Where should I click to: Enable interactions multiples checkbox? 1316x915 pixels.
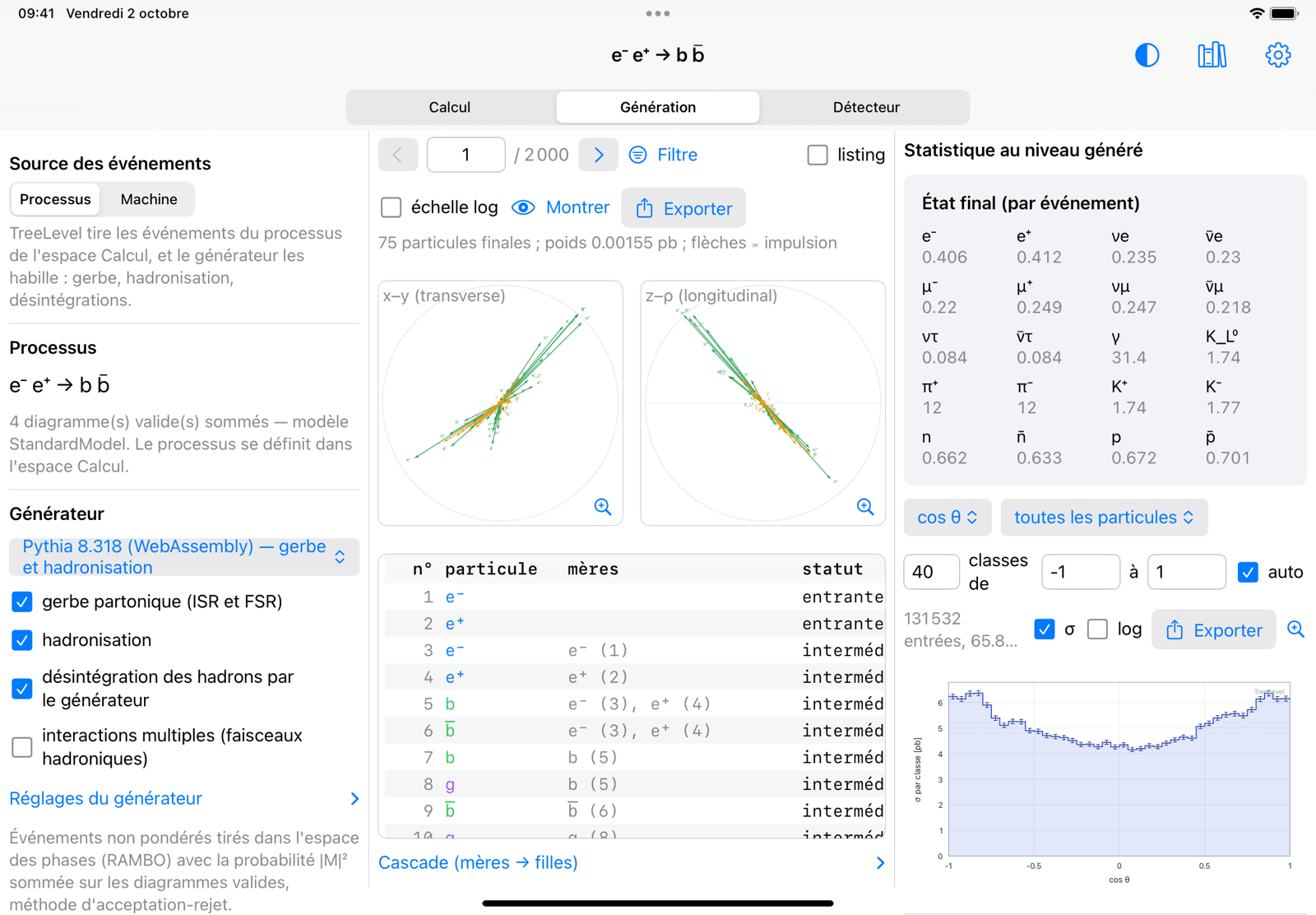pos(22,747)
